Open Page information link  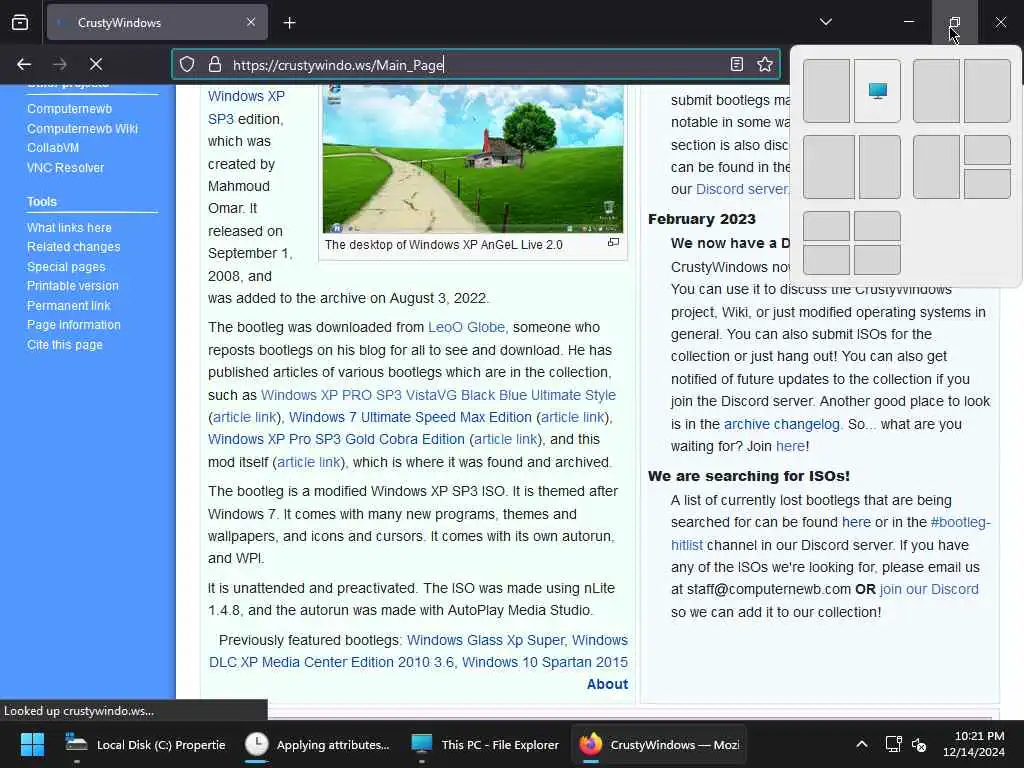[x=74, y=325]
